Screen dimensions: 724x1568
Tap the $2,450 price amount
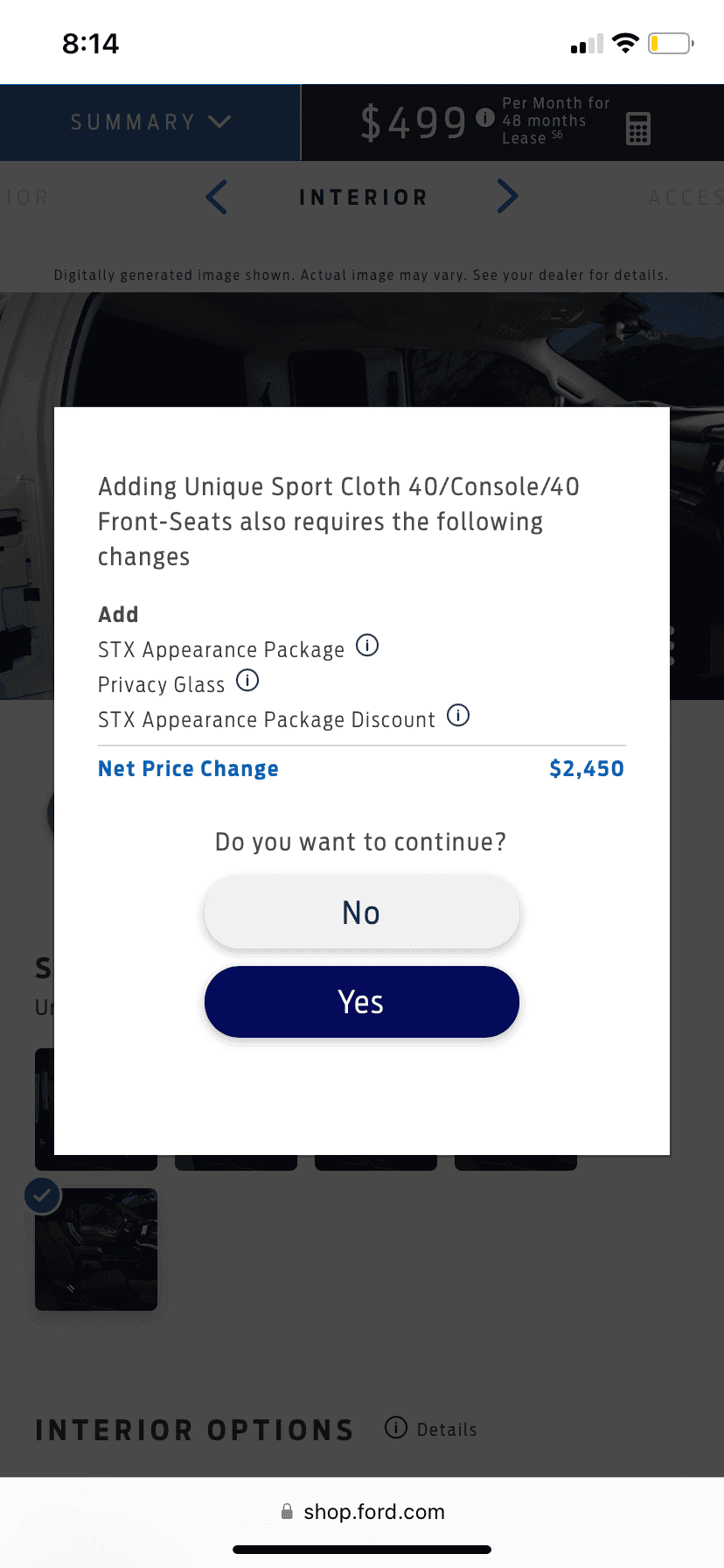(586, 769)
